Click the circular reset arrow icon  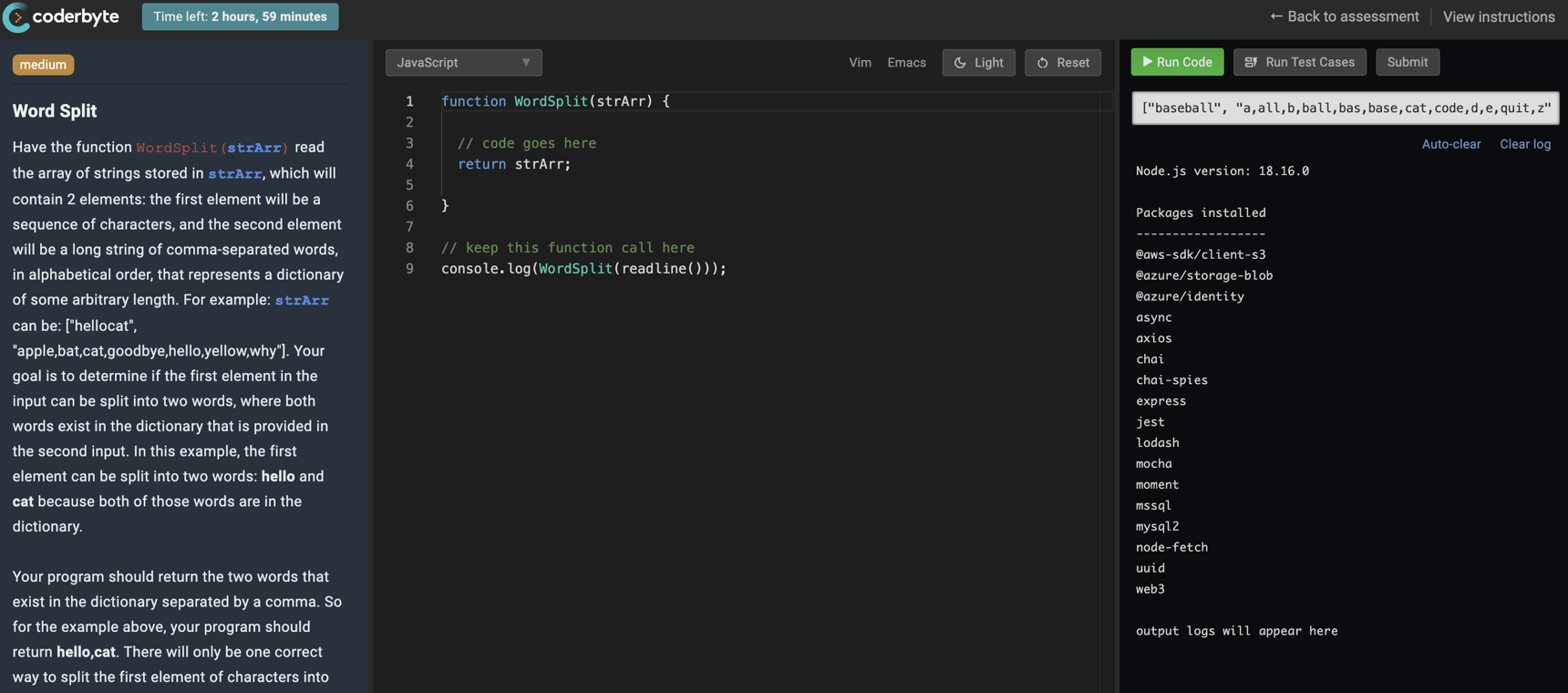[1042, 63]
